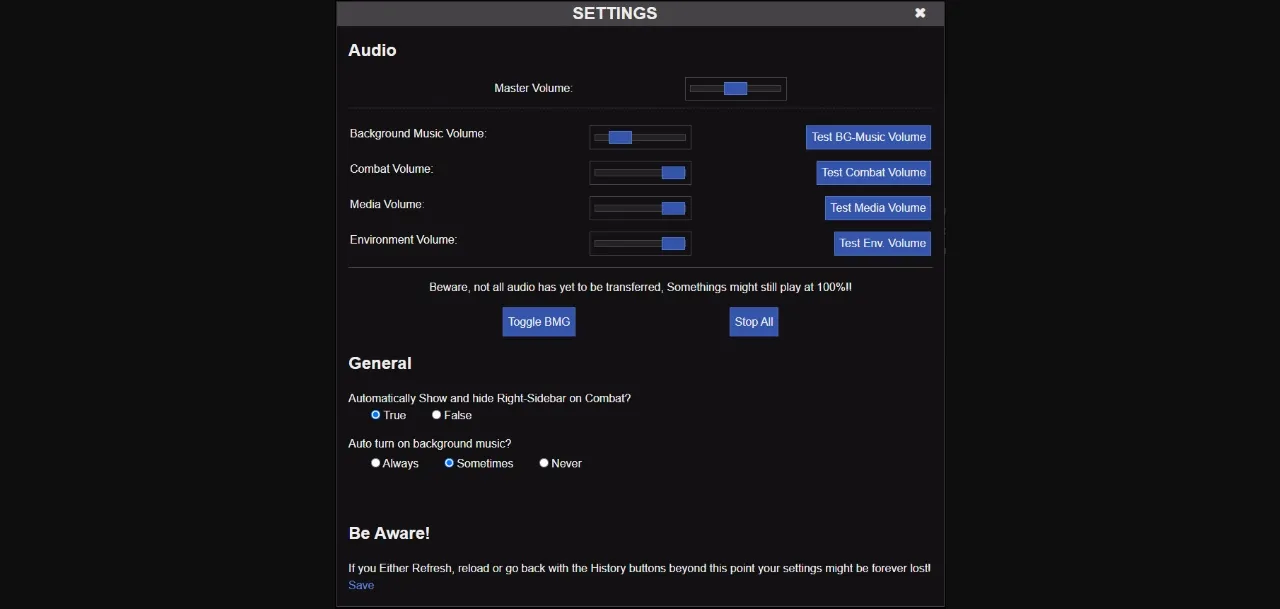Choose Always for auto background music
This screenshot has height=609, width=1280.
click(x=376, y=463)
